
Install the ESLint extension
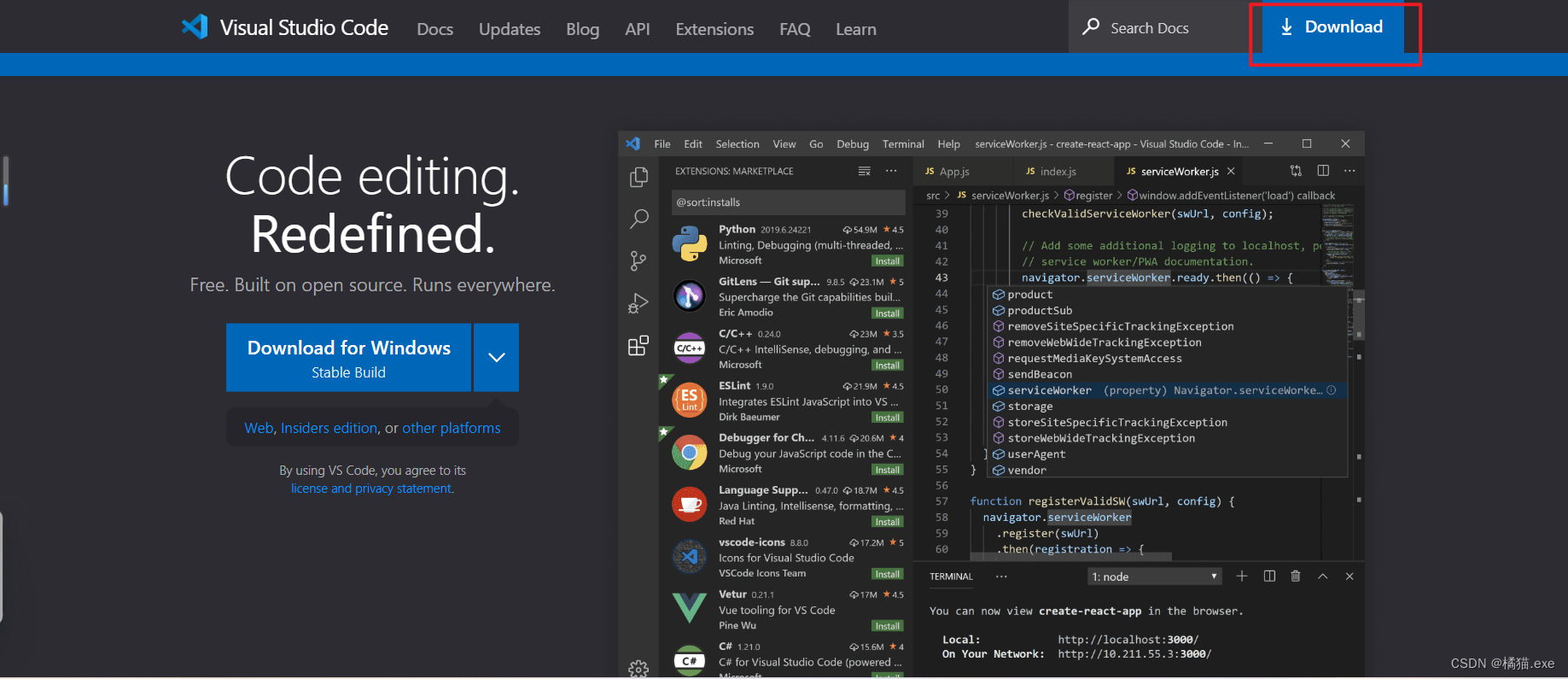pos(888,418)
